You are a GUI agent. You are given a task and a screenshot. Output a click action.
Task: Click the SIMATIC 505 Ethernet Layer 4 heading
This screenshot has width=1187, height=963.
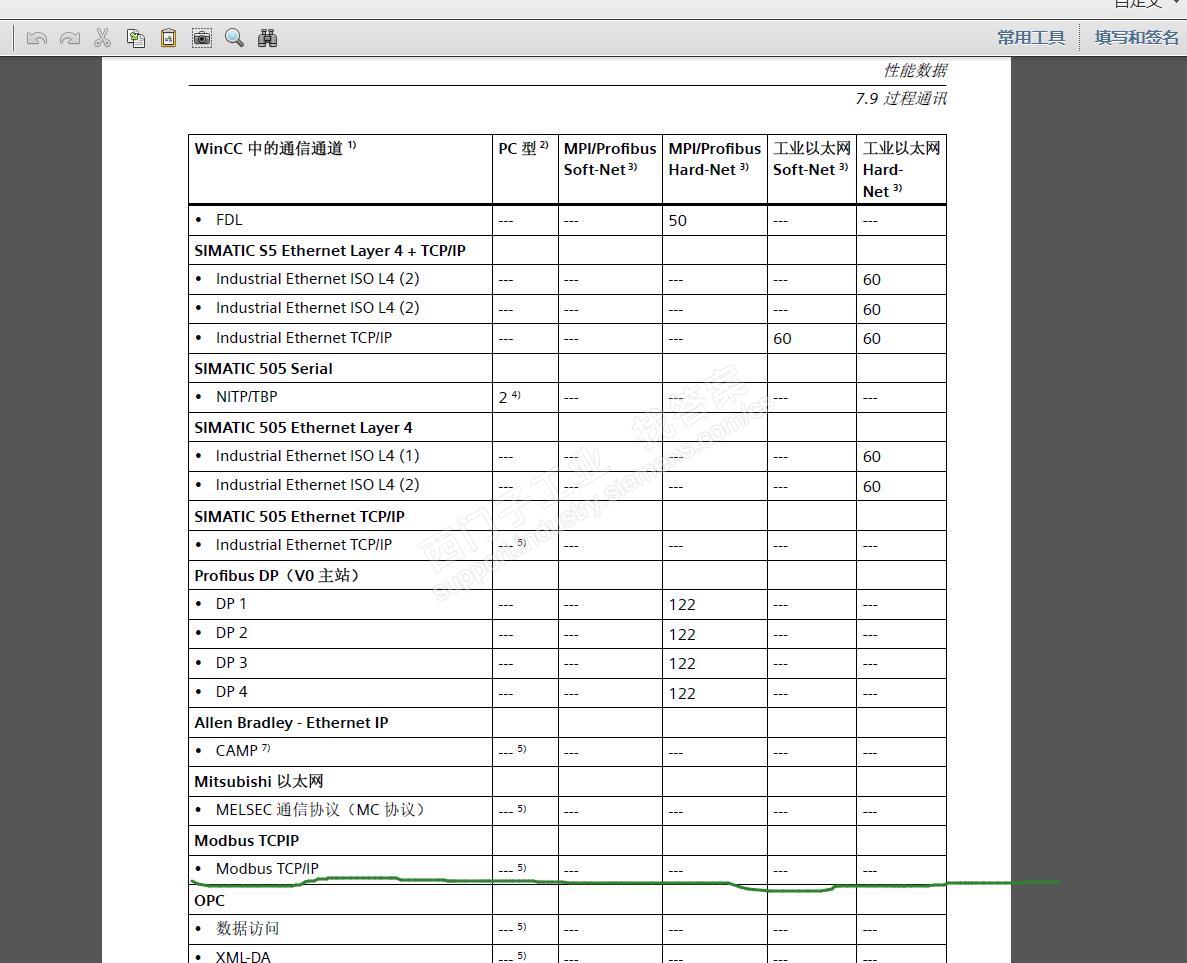pos(303,428)
